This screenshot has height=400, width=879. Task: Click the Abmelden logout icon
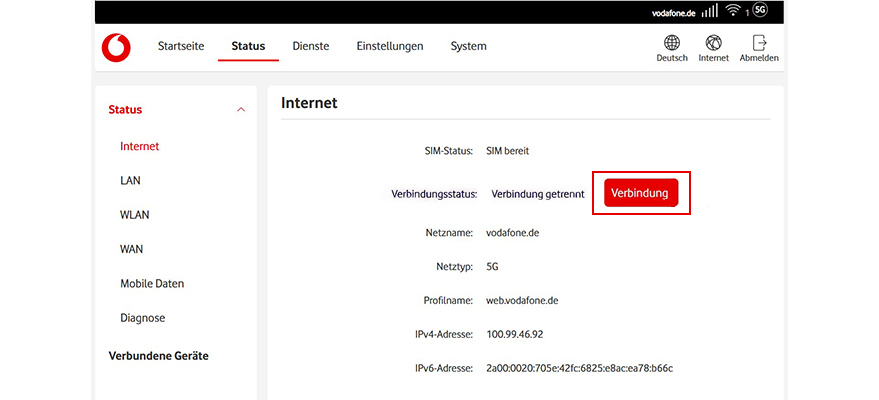pos(759,43)
